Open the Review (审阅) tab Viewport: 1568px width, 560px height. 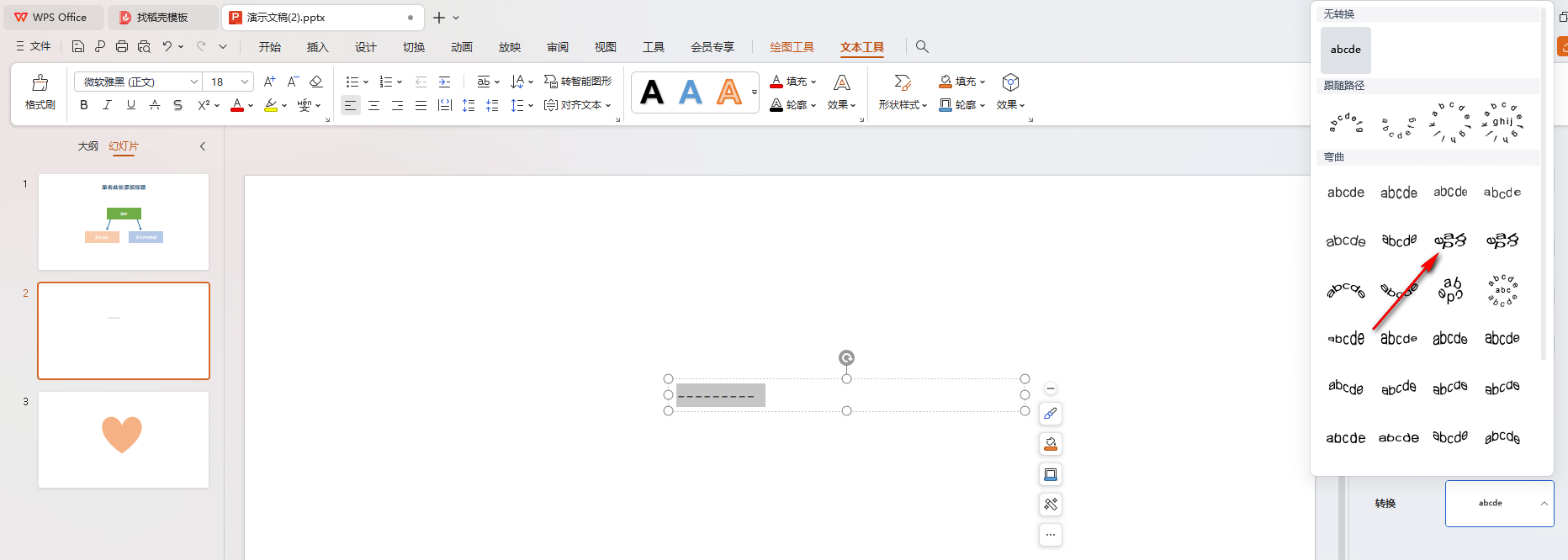pos(557,47)
